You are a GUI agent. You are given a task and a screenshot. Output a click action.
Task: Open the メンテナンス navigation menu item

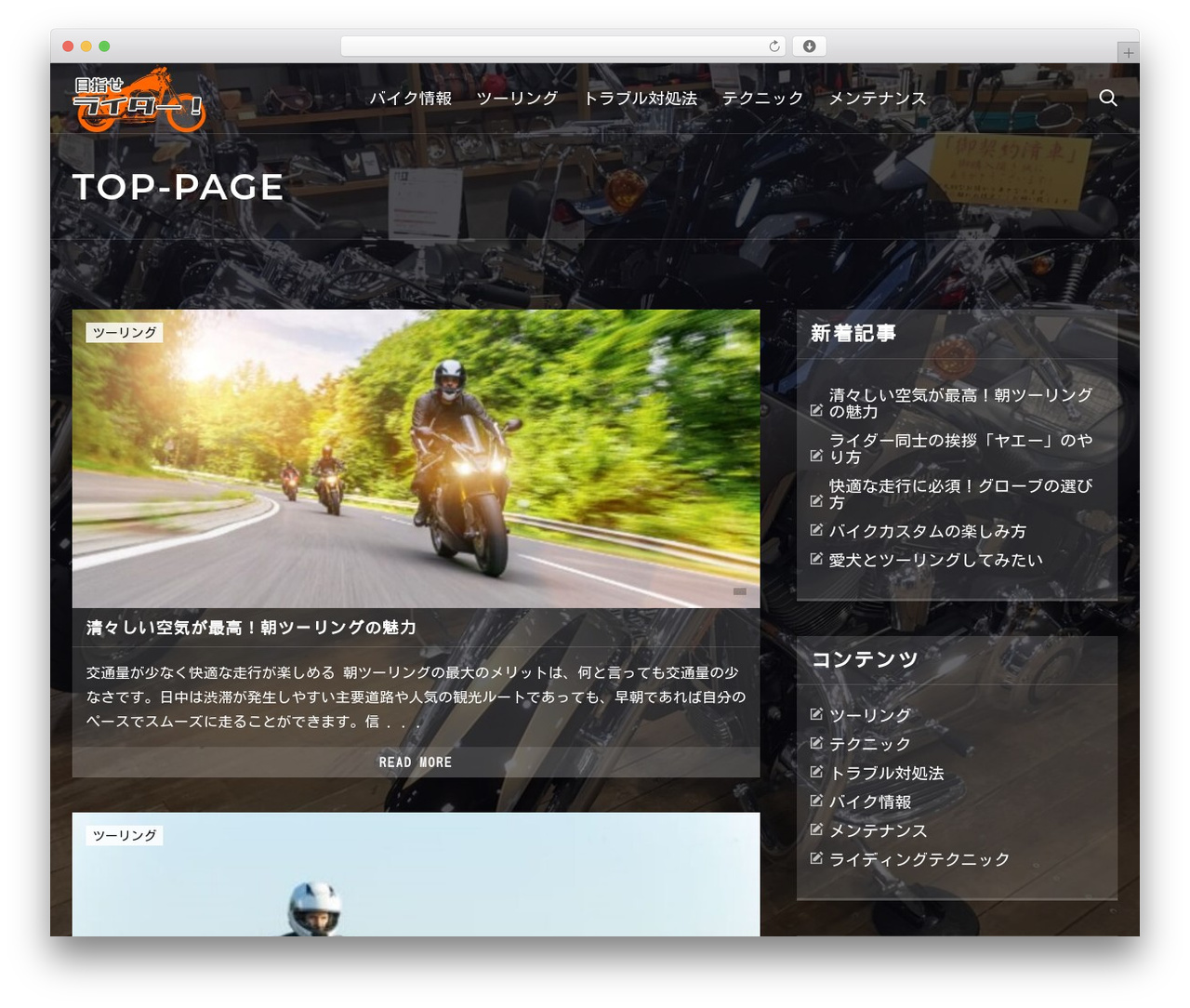pyautogui.click(x=878, y=99)
